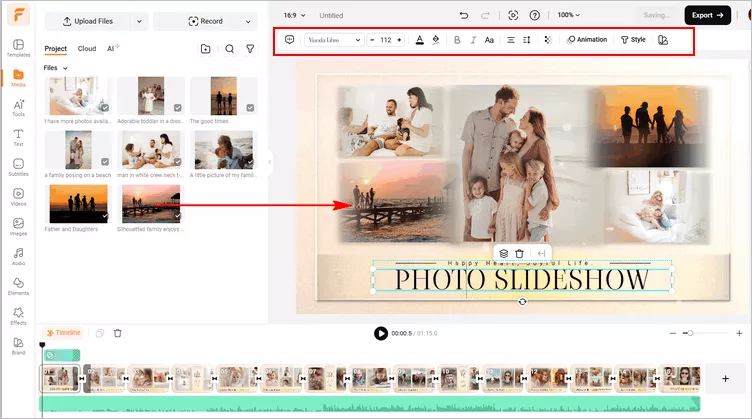The height and width of the screenshot is (419, 752).
Task: Redo the last action
Action: click(485, 15)
